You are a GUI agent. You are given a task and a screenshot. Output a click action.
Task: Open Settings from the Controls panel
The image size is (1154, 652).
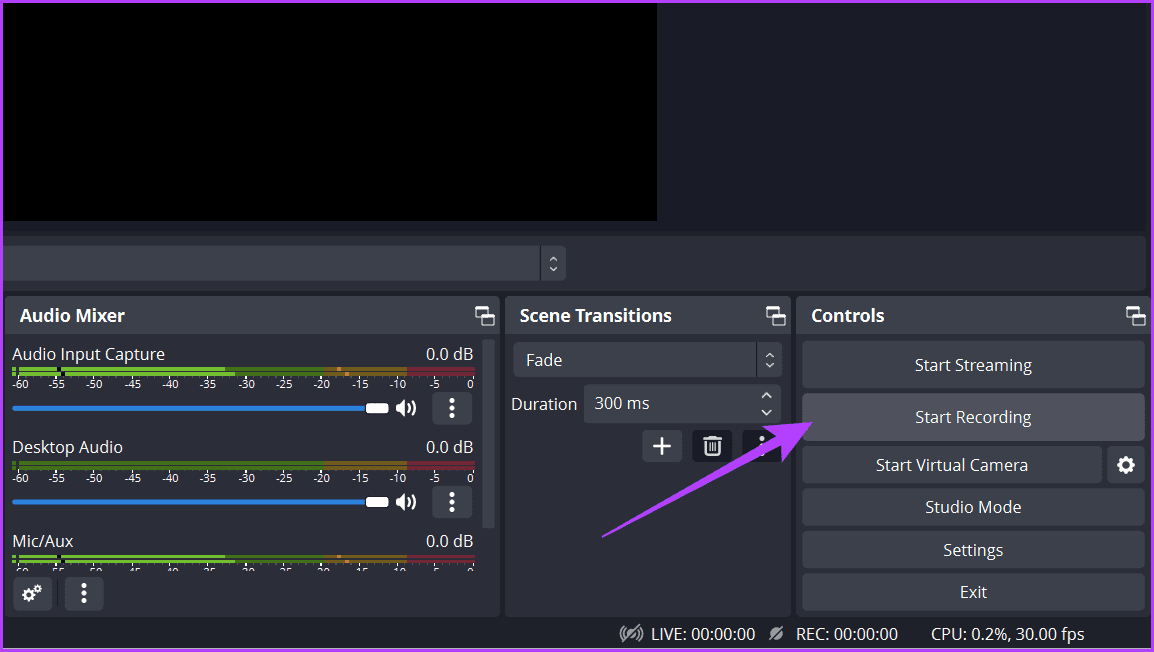(973, 550)
